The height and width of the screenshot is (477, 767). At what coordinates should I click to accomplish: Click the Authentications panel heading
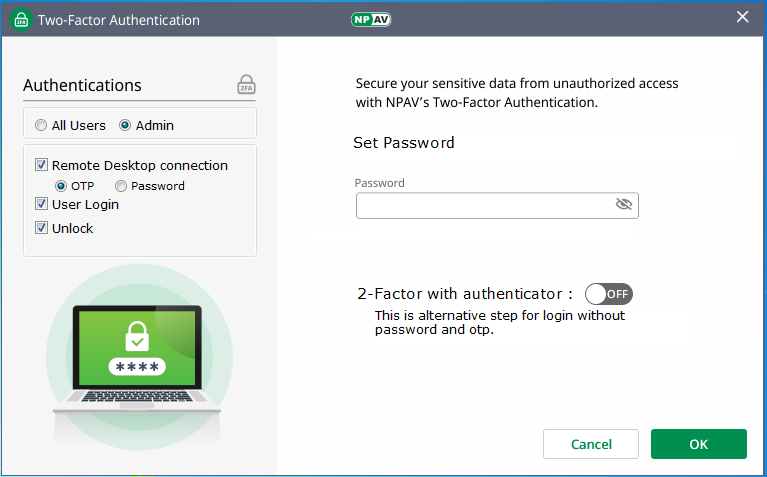tap(82, 86)
